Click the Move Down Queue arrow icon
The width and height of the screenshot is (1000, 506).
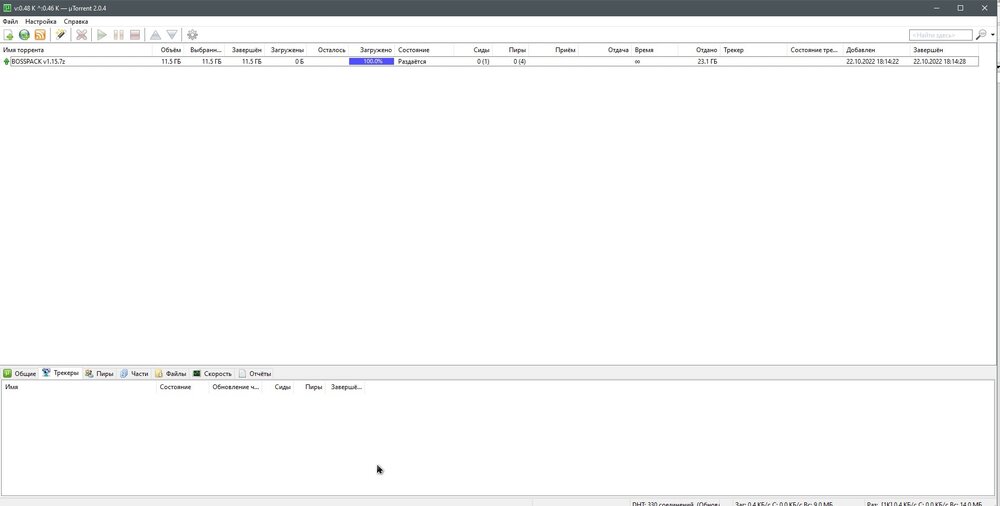point(172,35)
